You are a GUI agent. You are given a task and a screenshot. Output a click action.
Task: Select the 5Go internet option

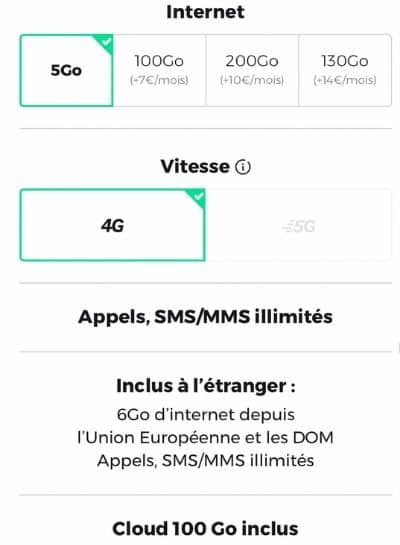[66, 70]
